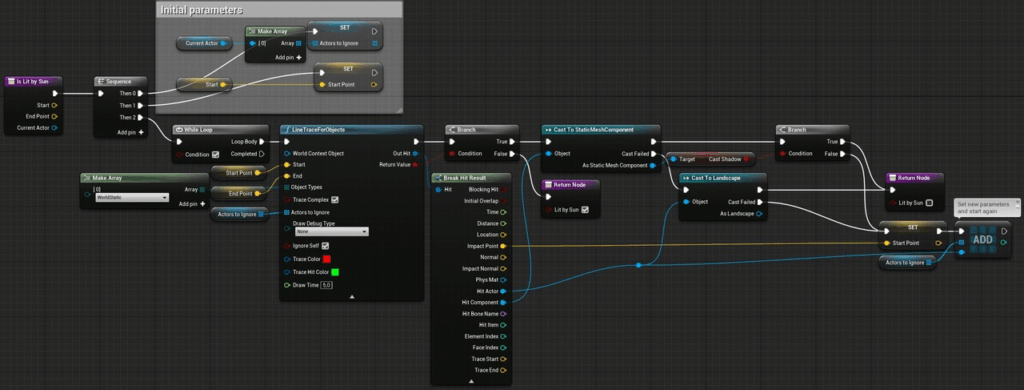Image resolution: width=1024 pixels, height=390 pixels.
Task: Open the Draw Debug Type dropdown
Action: pyautogui.click(x=331, y=231)
